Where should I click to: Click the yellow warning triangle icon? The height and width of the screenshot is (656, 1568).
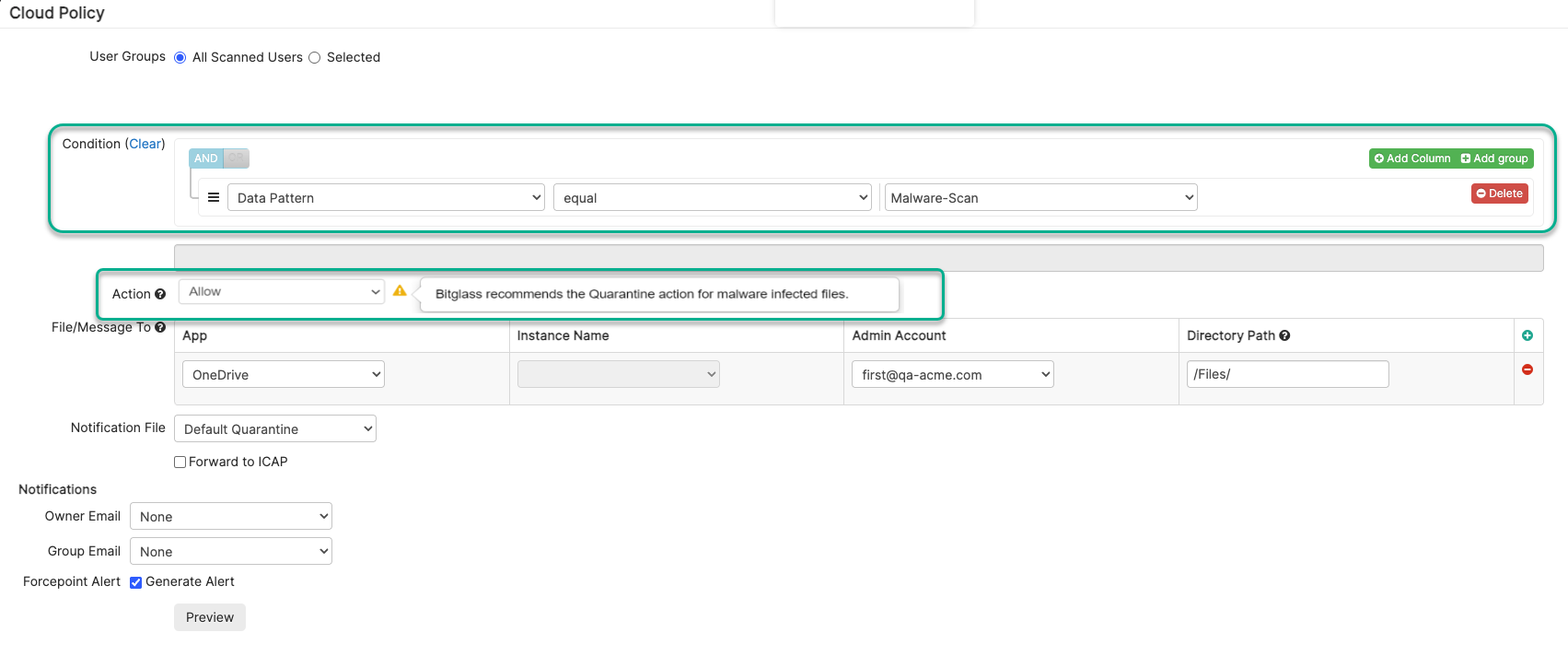tap(400, 291)
